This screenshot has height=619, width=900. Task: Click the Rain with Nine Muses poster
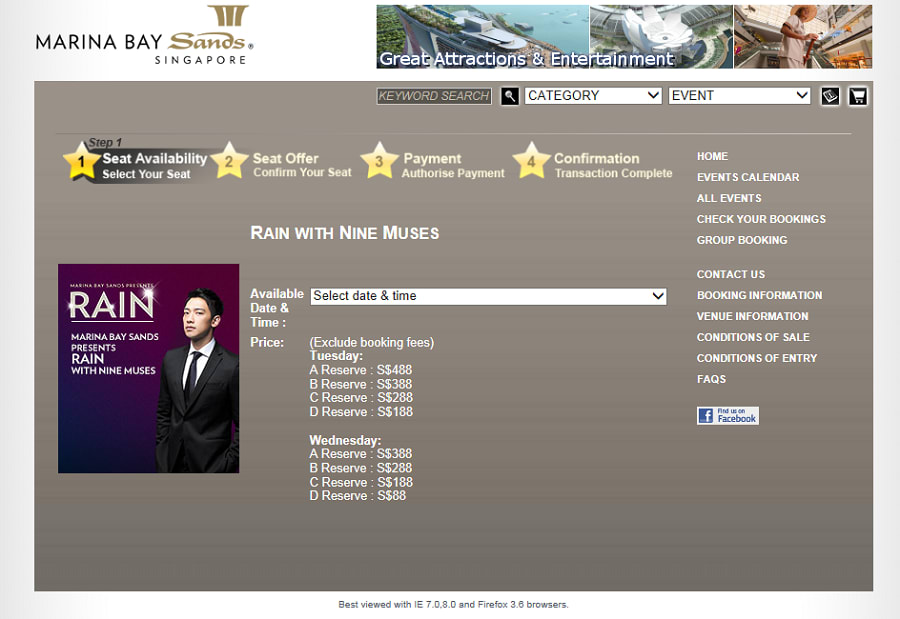click(x=149, y=369)
